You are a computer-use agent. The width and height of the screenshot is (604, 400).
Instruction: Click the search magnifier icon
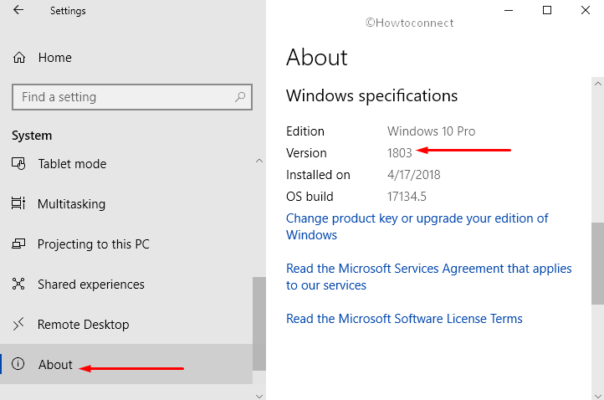[240, 97]
